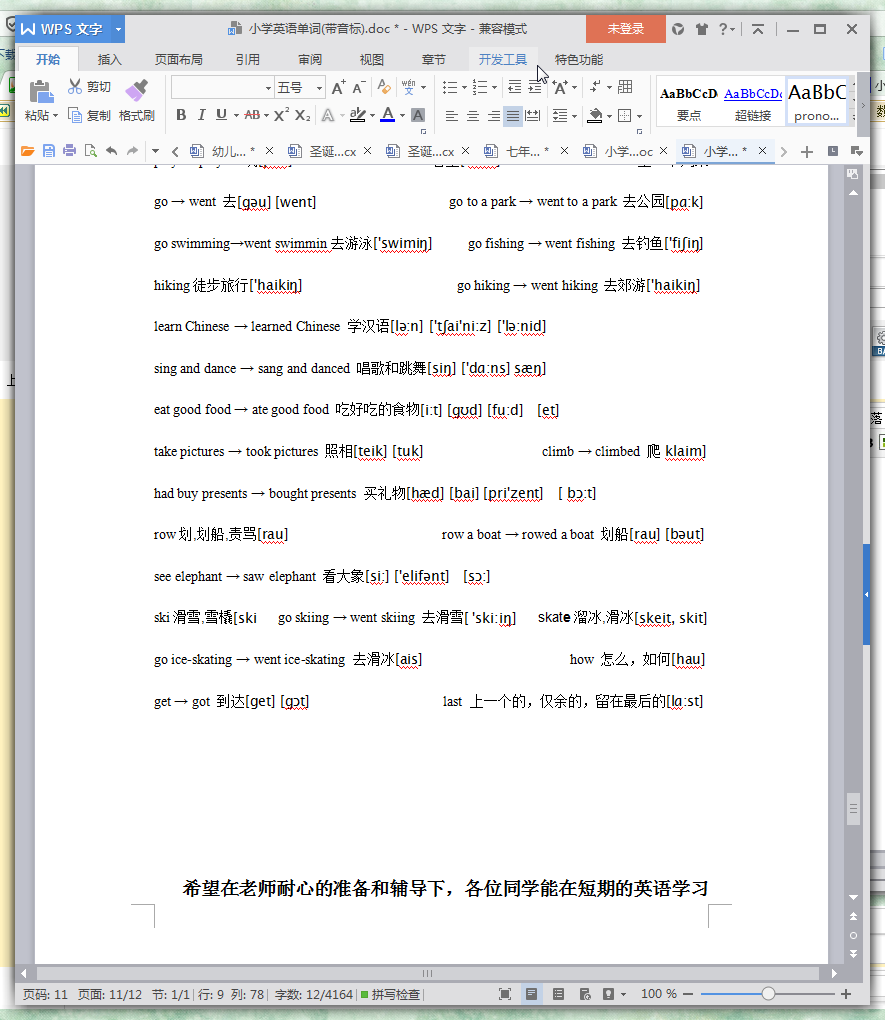Open a file via the folder icon
The height and width of the screenshot is (1020, 885).
coord(27,151)
